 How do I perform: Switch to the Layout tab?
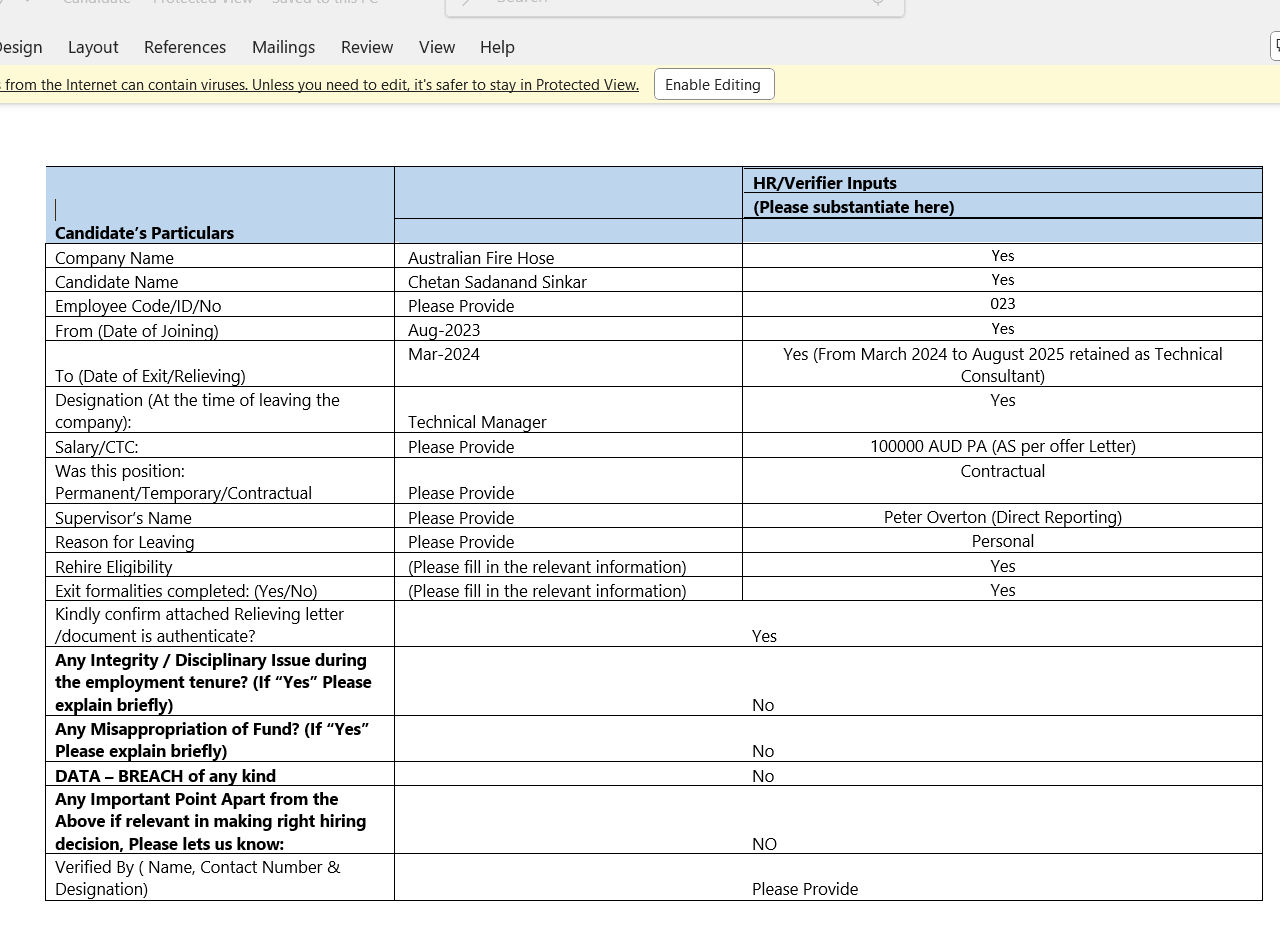[93, 47]
